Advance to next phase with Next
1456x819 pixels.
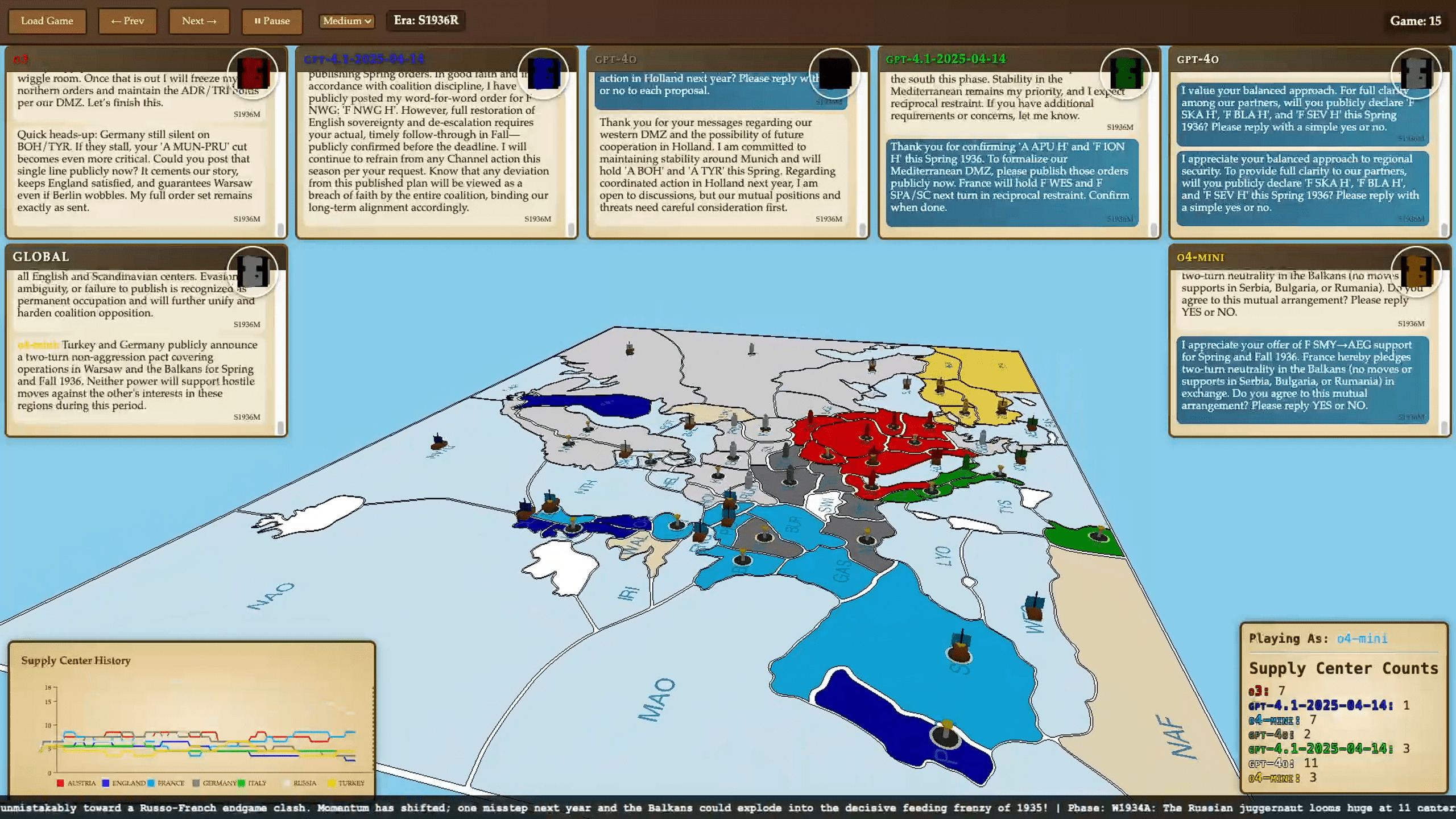[x=199, y=21]
